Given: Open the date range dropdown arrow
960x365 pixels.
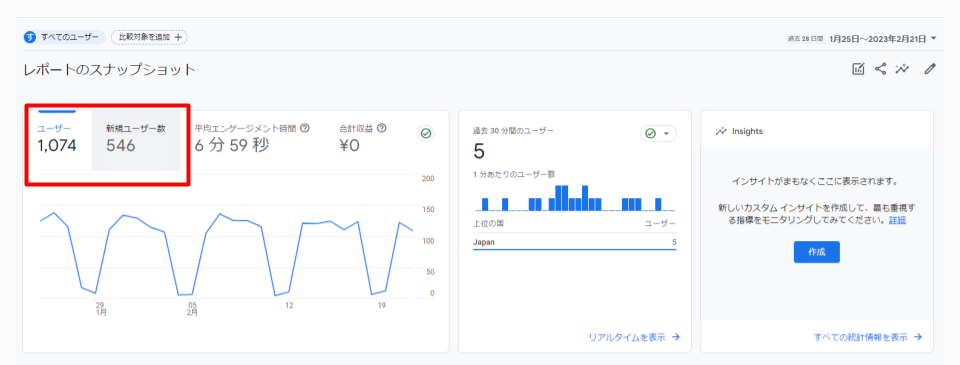Looking at the screenshot, I should [933, 38].
